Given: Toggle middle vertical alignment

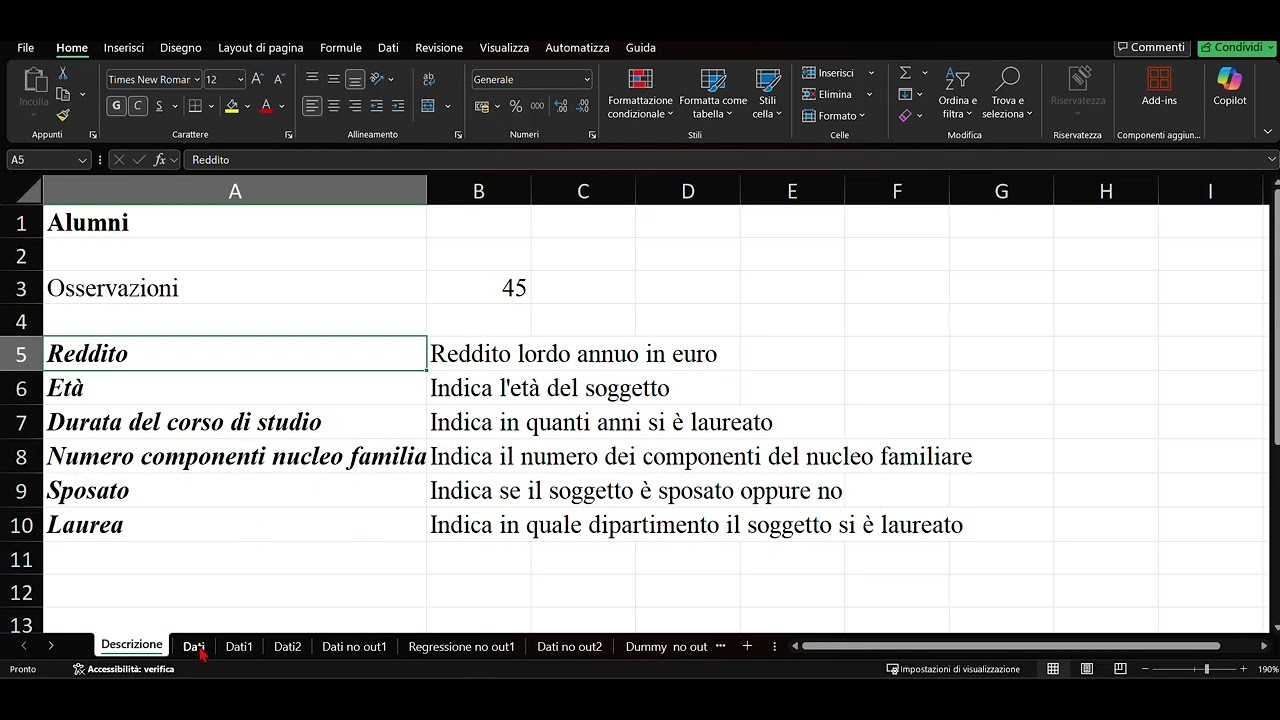Looking at the screenshot, I should point(334,79).
